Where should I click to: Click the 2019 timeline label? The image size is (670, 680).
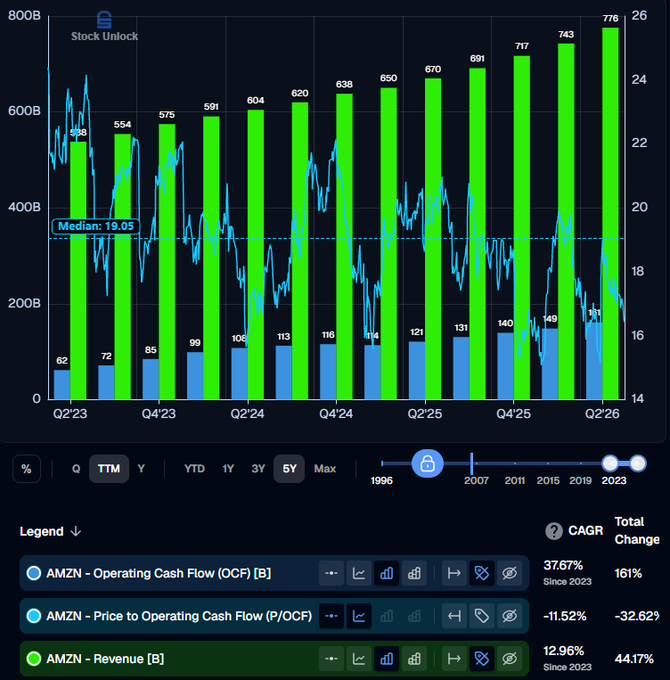[x=580, y=481]
